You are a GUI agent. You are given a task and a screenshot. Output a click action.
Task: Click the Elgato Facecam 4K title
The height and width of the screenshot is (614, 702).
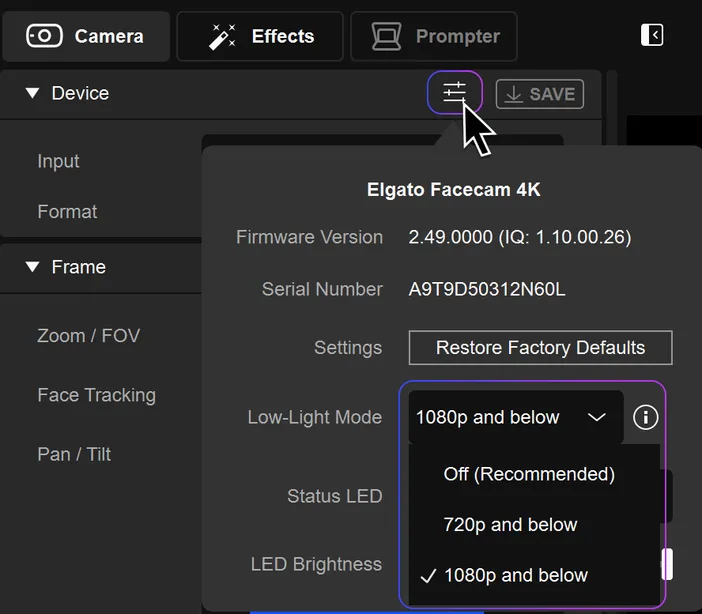(454, 189)
